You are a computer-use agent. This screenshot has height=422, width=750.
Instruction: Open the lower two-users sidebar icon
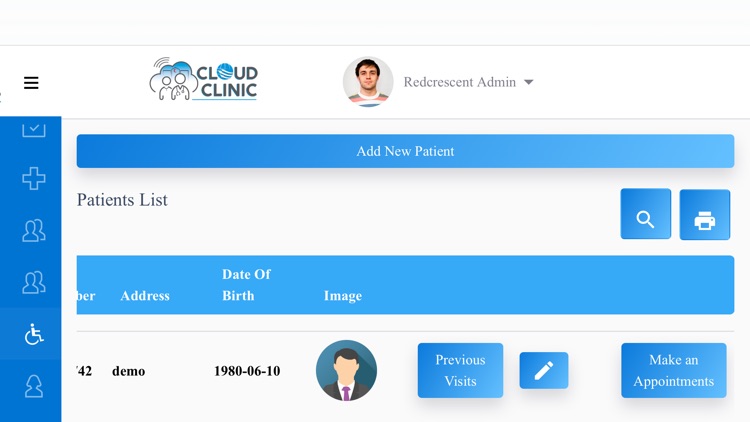point(33,282)
